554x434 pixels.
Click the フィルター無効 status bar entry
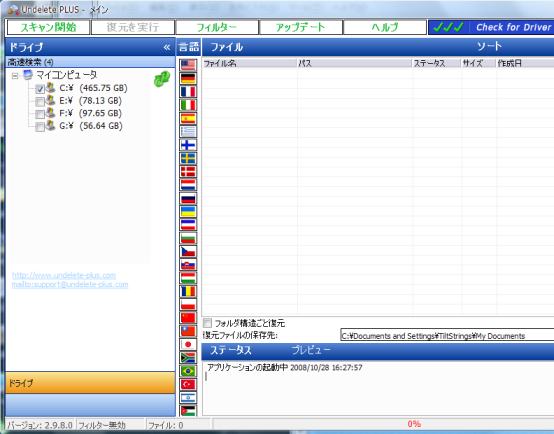pos(102,425)
